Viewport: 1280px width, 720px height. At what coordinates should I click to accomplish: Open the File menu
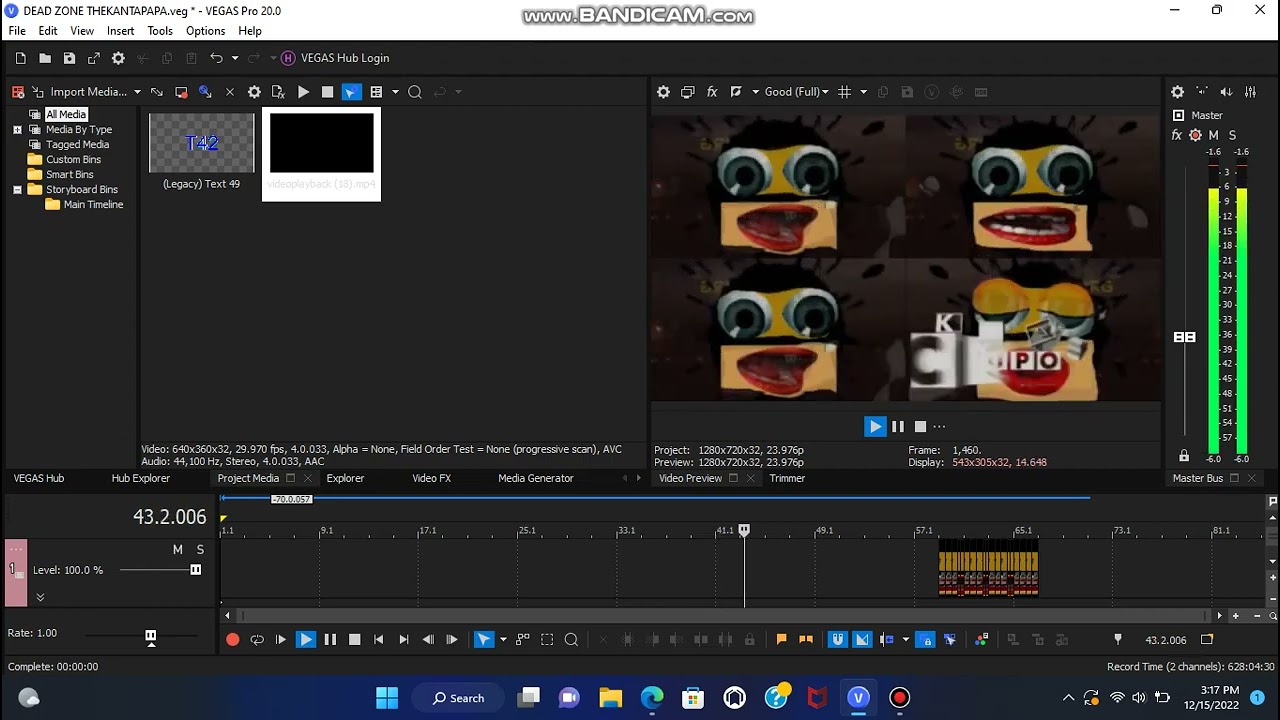coord(17,31)
